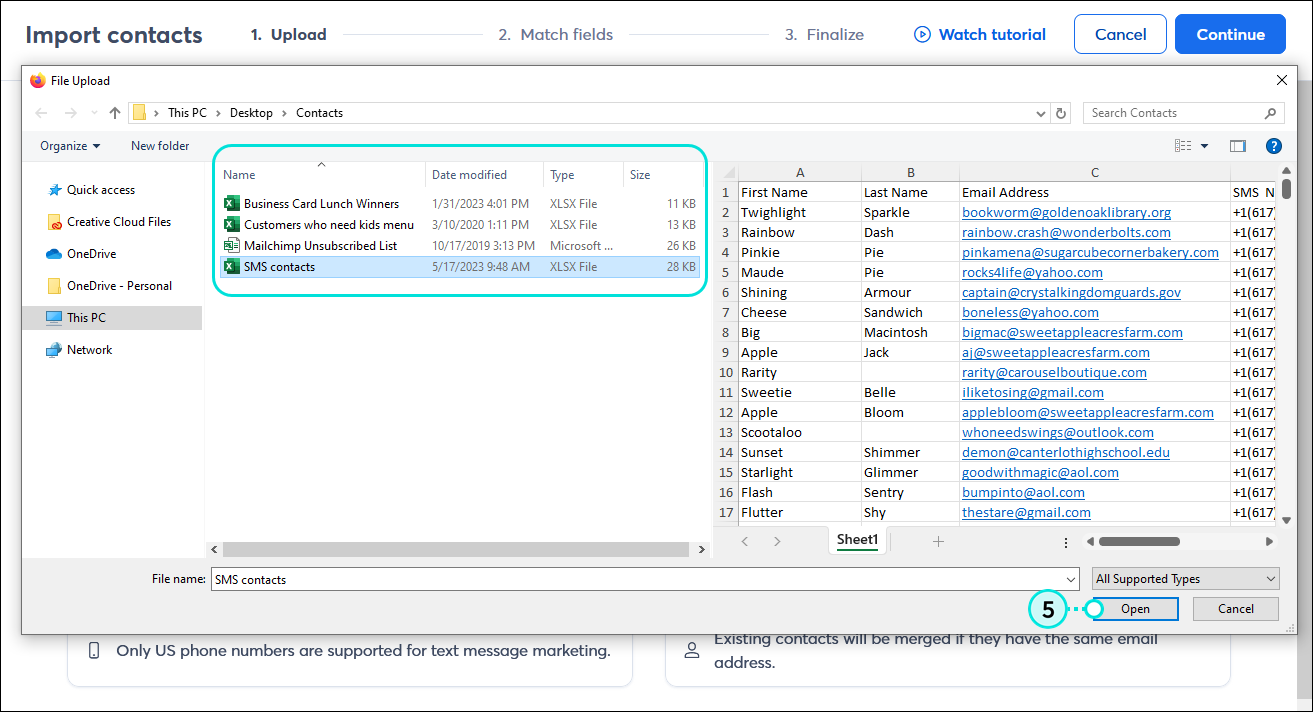The image size is (1313, 712).
Task: Click This PC in the path breadcrumb
Action: coord(187,113)
